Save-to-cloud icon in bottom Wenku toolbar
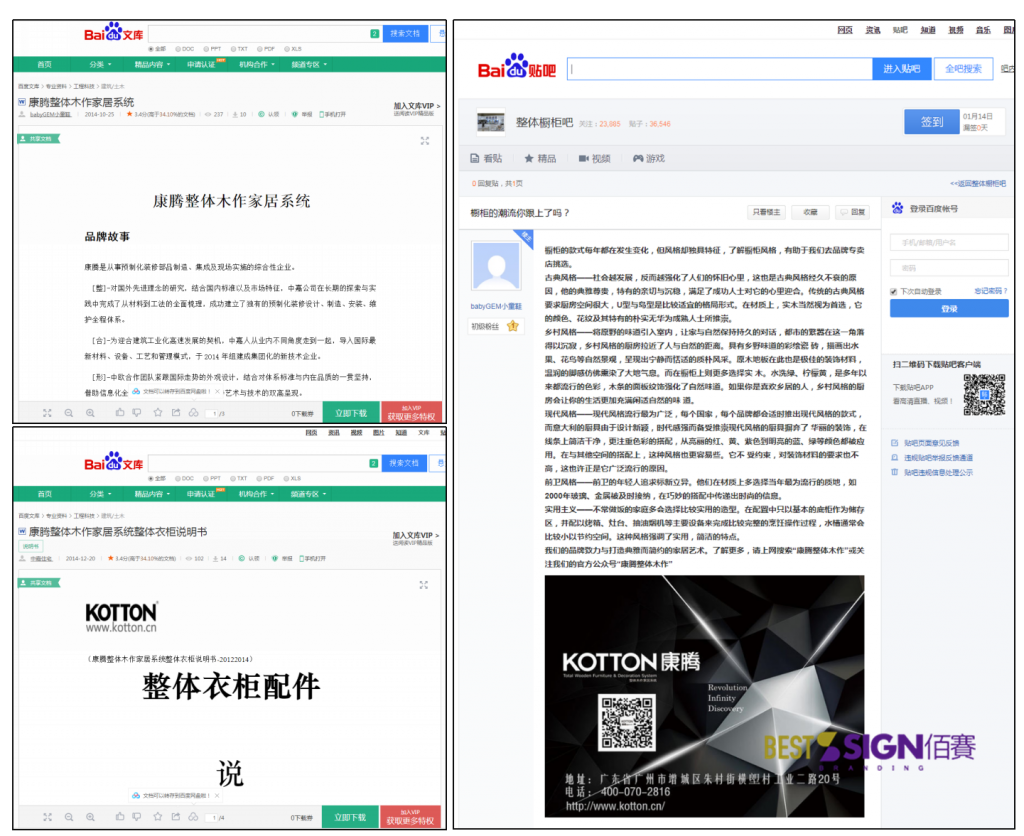1024x836 pixels. tap(194, 816)
